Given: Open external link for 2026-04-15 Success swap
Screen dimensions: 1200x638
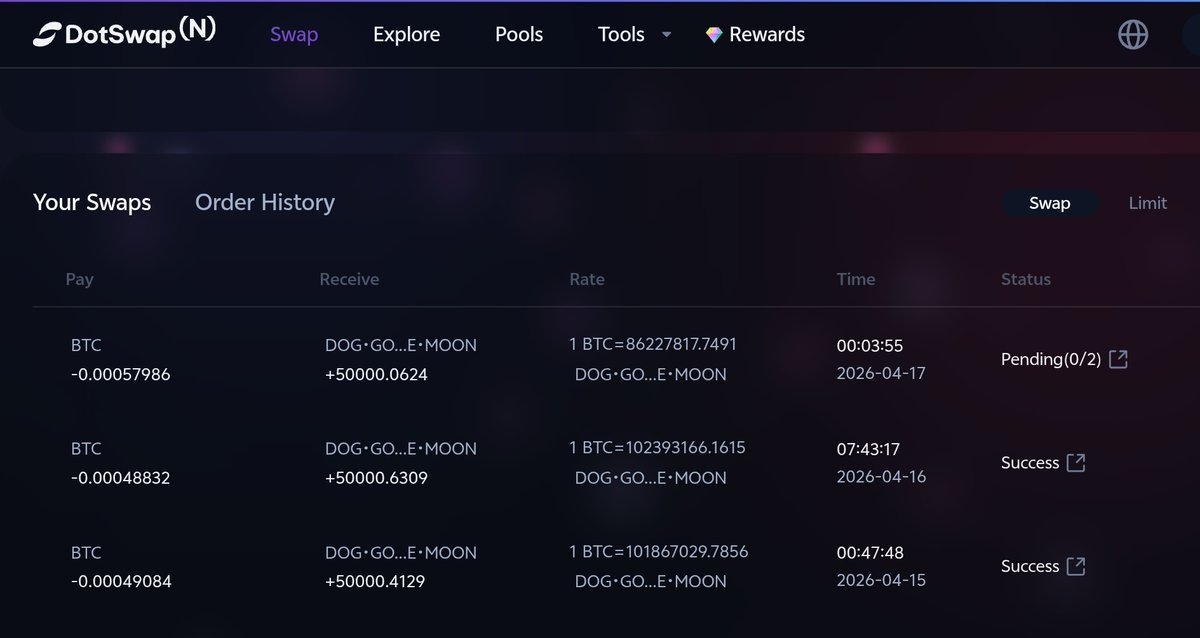Looking at the screenshot, I should (x=1076, y=566).
